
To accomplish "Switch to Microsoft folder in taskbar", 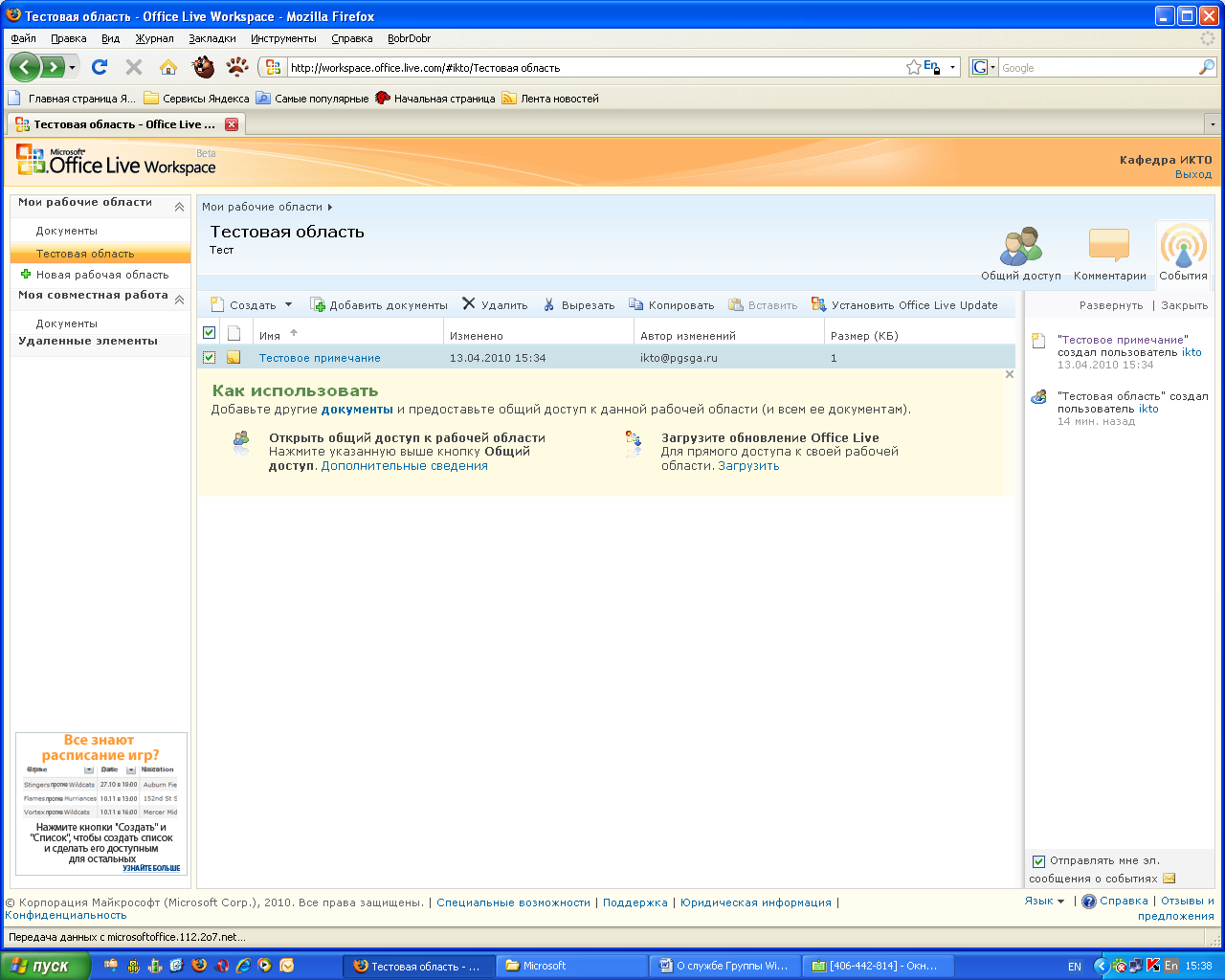I will pyautogui.click(x=571, y=966).
